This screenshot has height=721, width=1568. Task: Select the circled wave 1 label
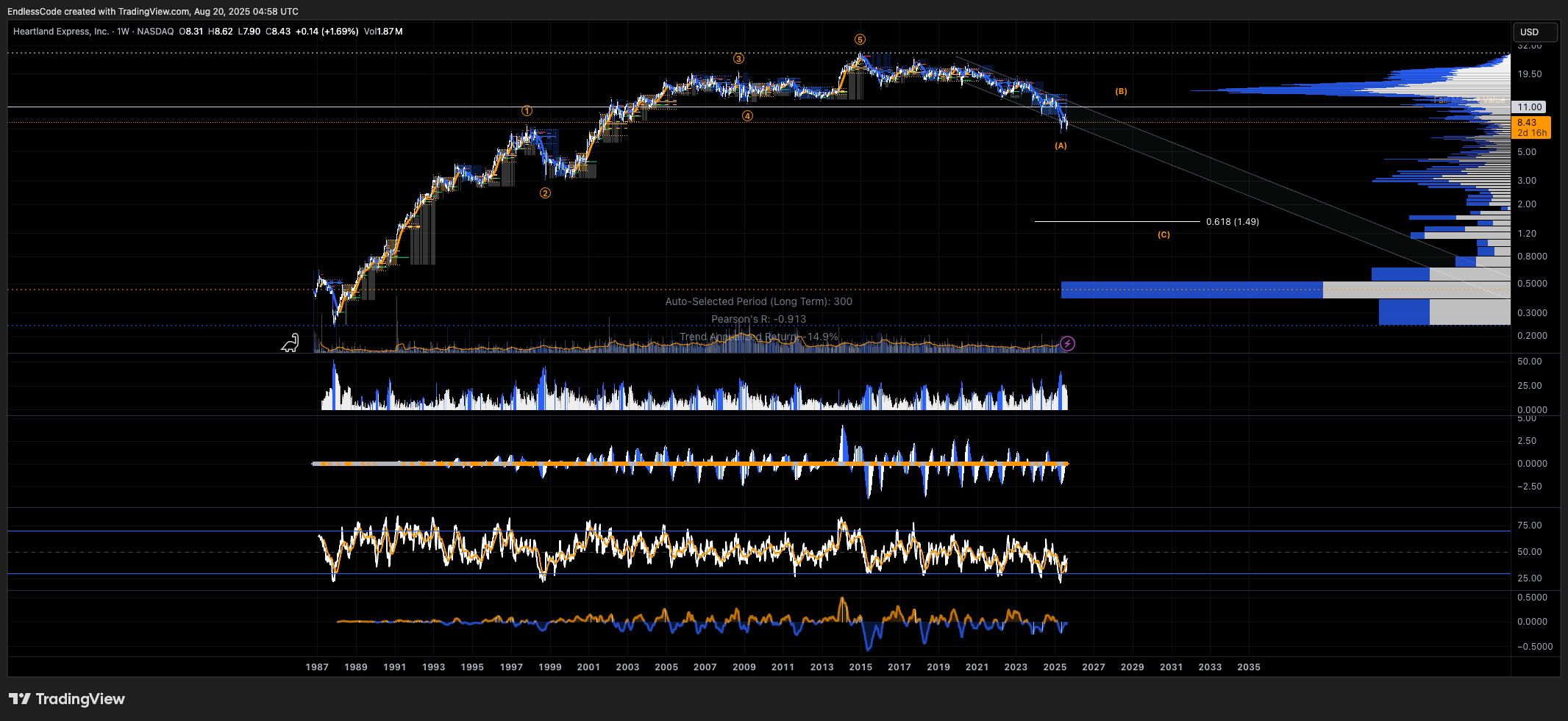527,111
